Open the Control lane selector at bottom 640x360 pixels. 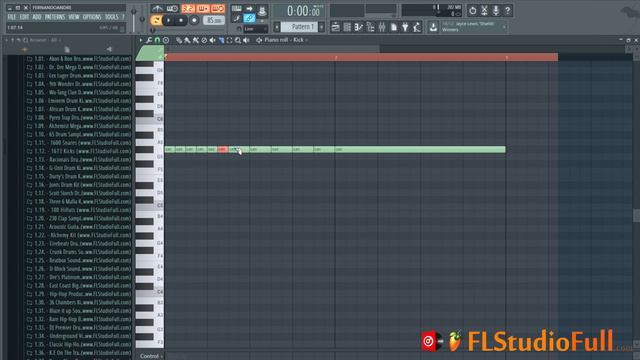click(x=150, y=356)
